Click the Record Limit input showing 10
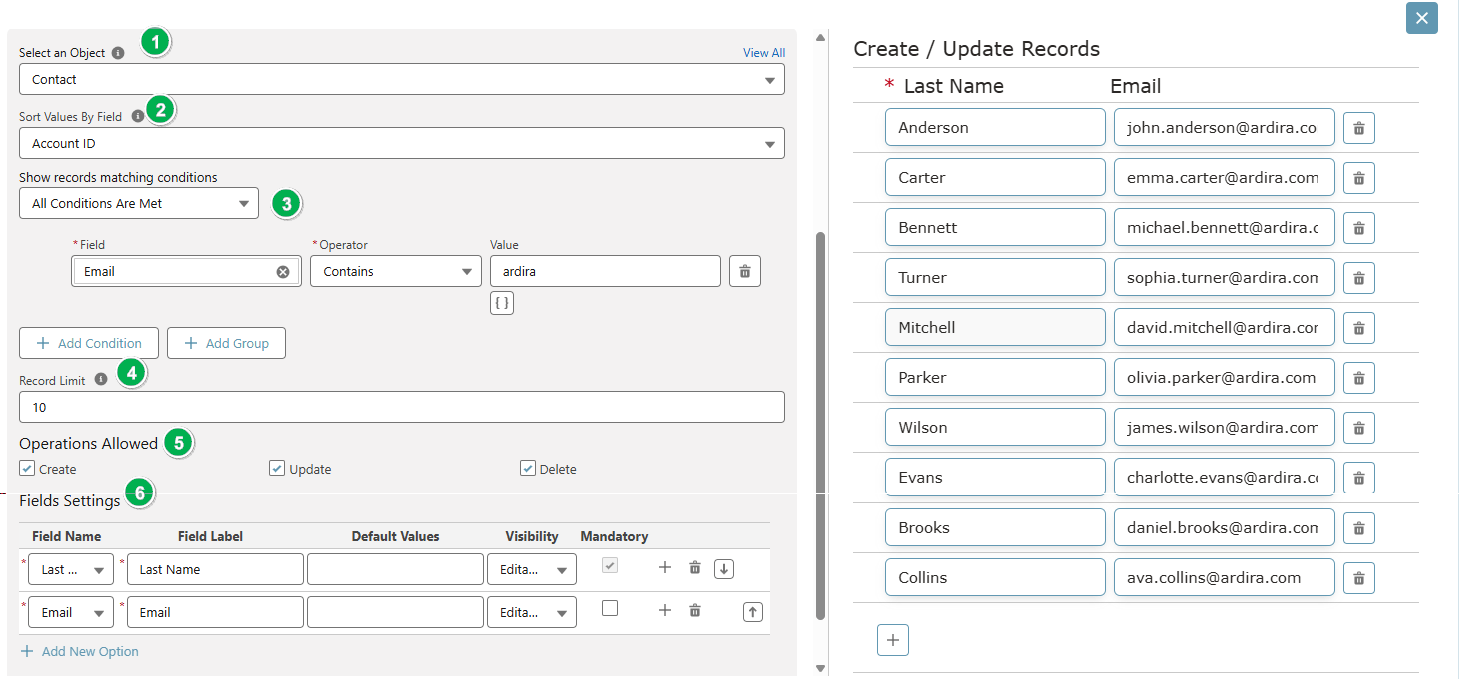The height and width of the screenshot is (683, 1469). click(x=402, y=407)
